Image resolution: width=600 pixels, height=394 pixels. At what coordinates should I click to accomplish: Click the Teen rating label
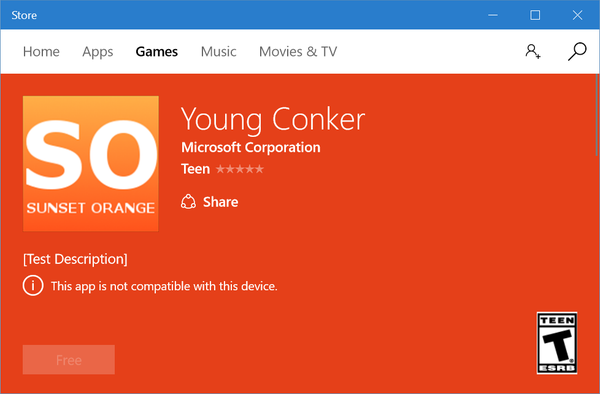pyautogui.click(x=196, y=169)
